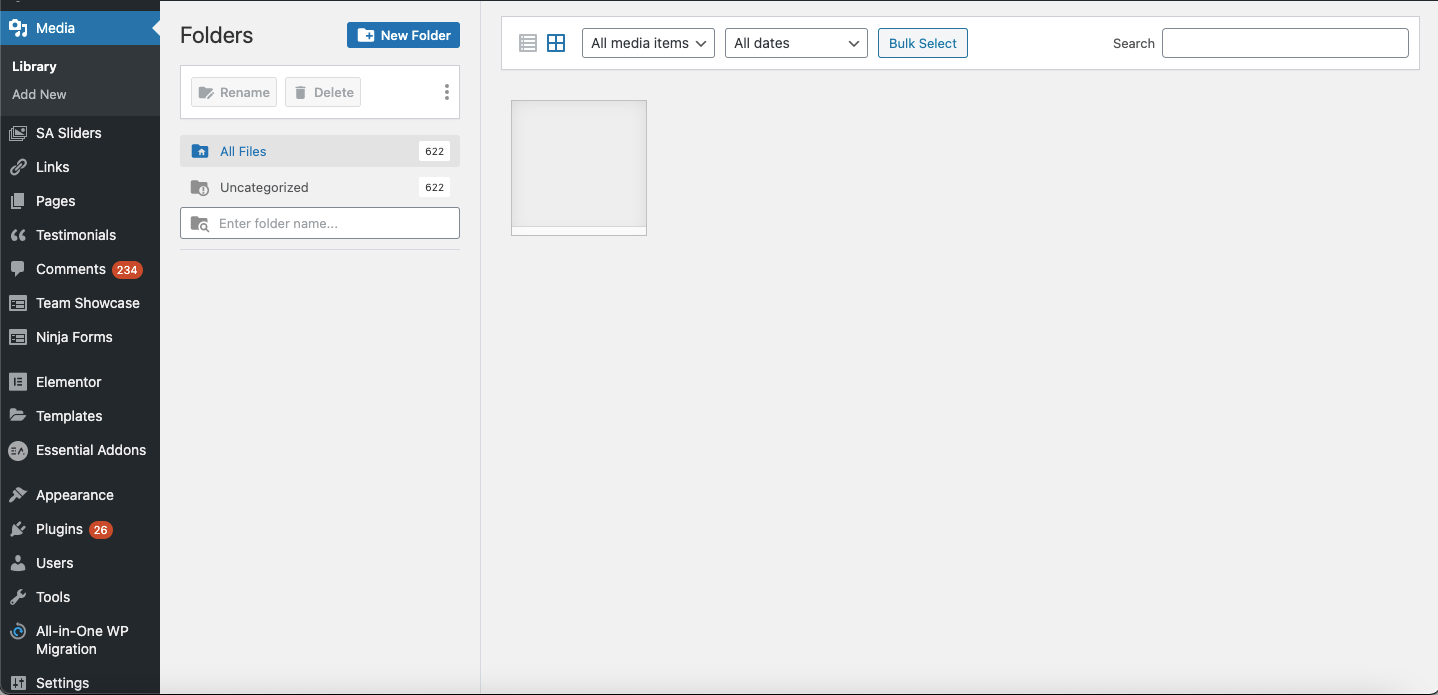The image size is (1438, 695).
Task: Open the All media items dropdown
Action: (648, 42)
